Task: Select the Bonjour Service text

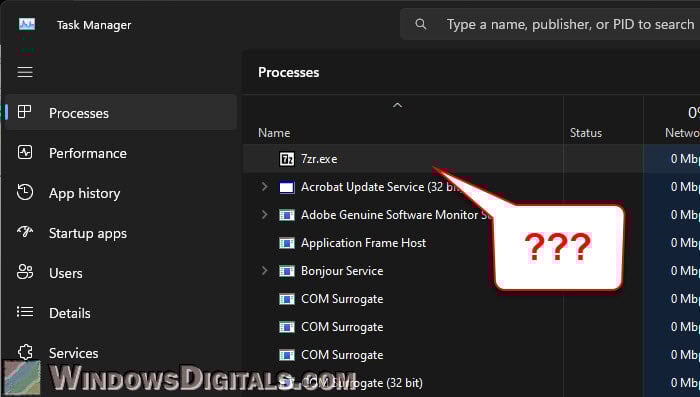Action: tap(342, 271)
